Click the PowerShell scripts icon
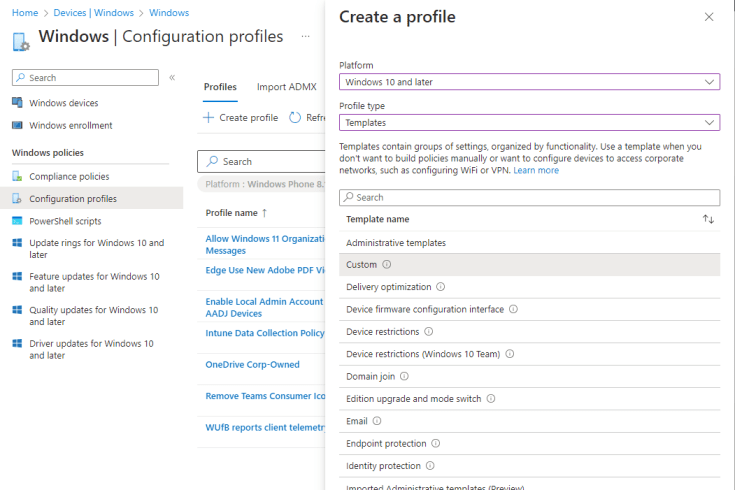The width and height of the screenshot is (735, 490). pos(17,221)
